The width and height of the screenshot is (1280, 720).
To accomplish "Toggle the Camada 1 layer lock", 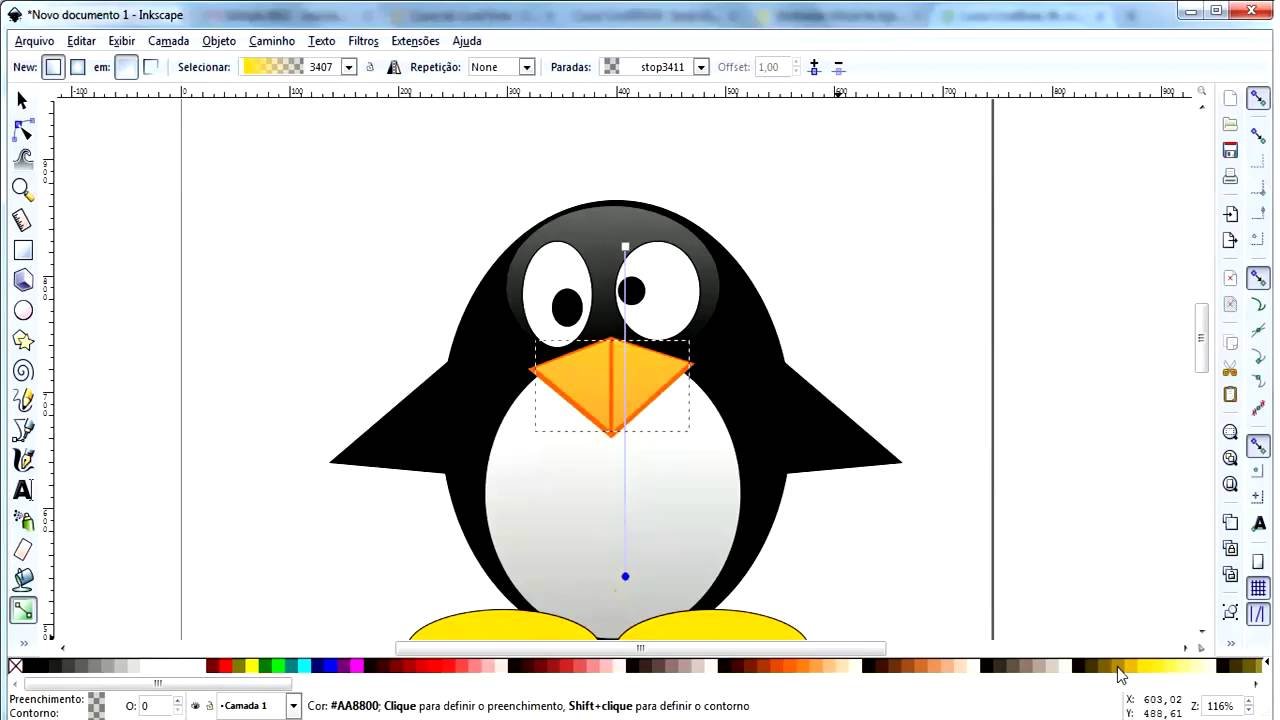I will click(x=210, y=706).
